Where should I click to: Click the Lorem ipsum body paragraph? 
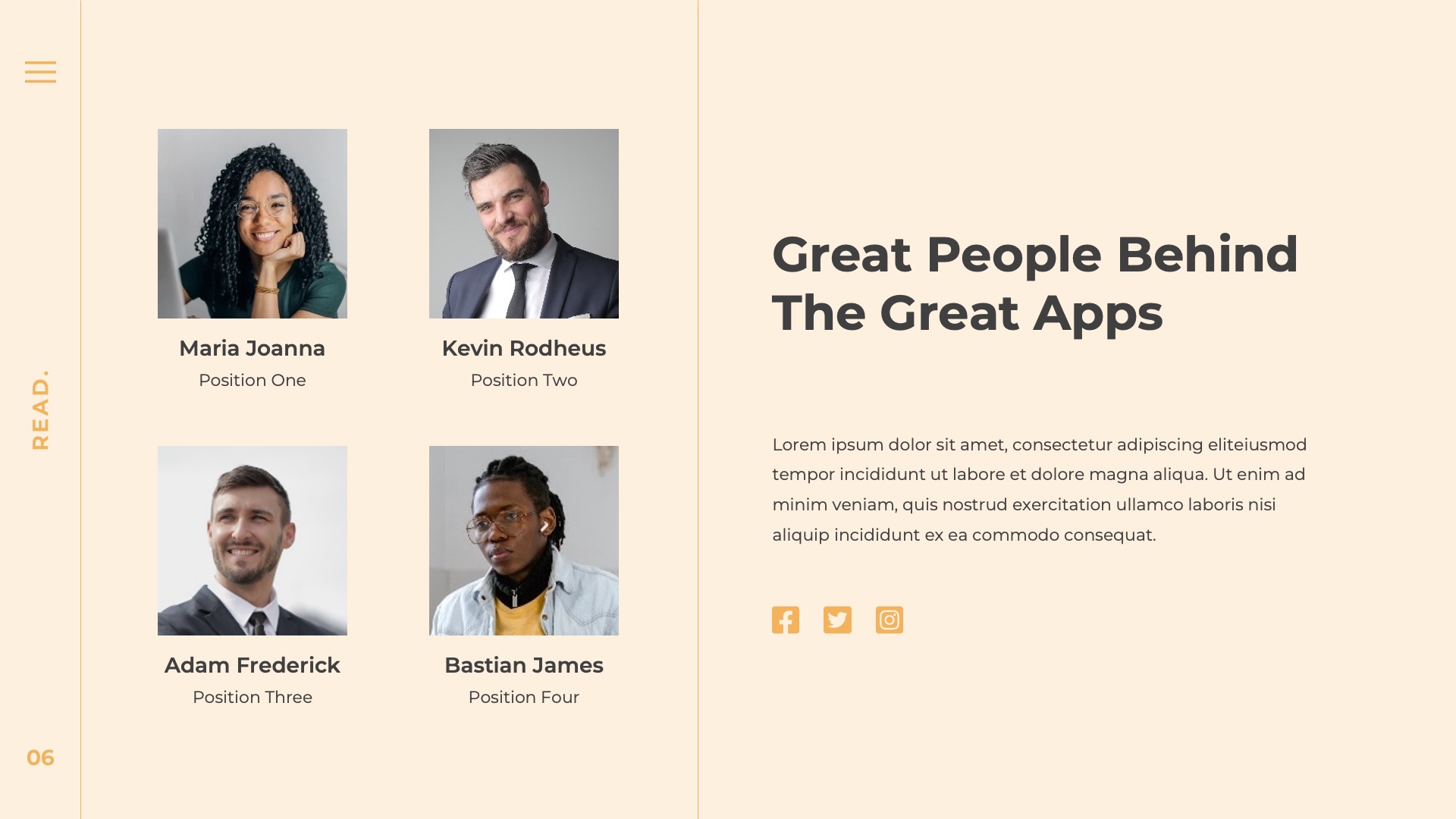click(1039, 490)
